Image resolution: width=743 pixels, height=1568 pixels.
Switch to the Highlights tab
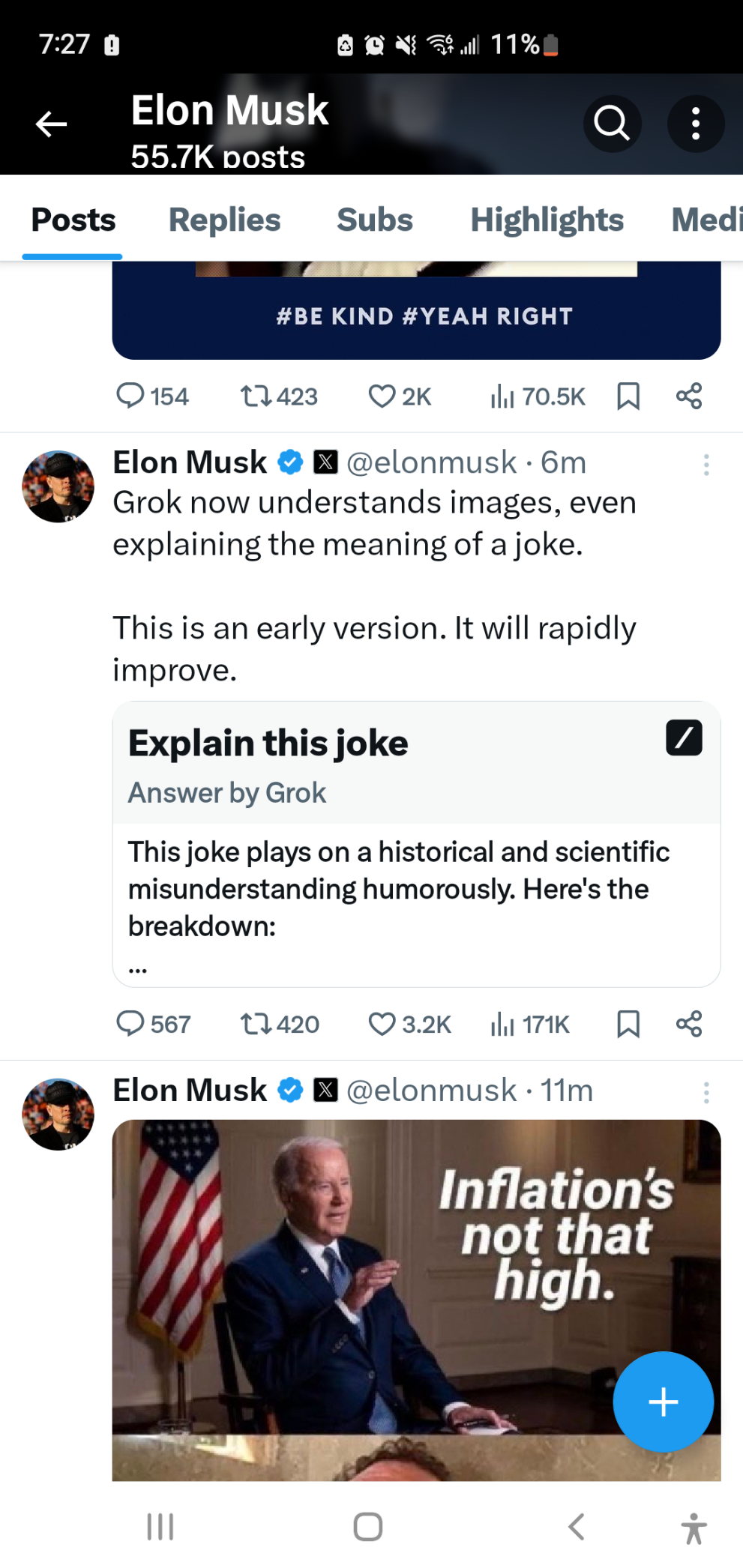(x=547, y=220)
